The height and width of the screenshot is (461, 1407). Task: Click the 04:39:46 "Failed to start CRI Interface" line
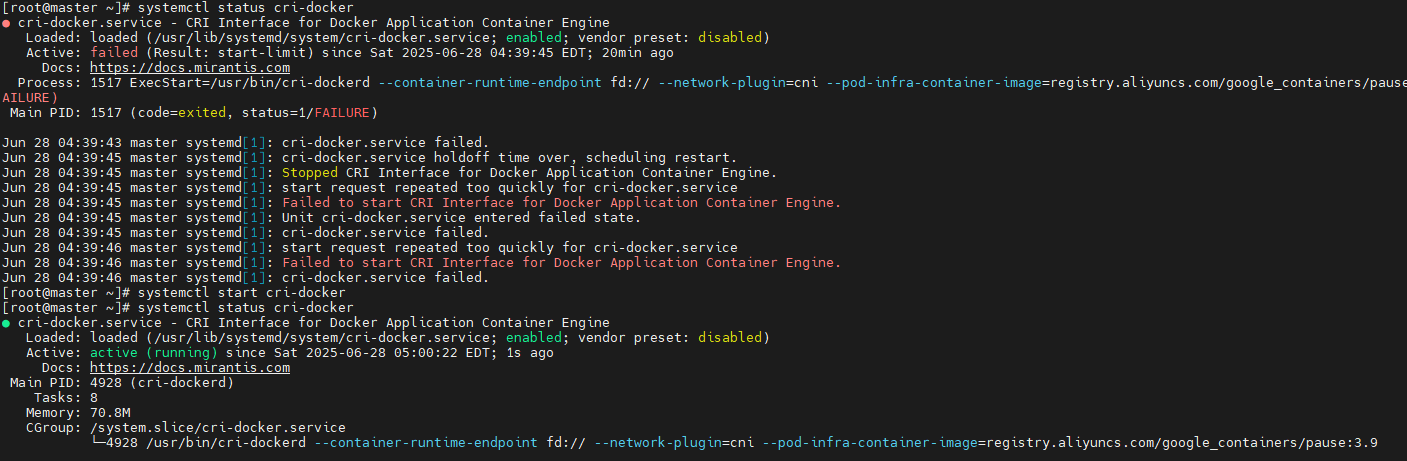[x=561, y=263]
